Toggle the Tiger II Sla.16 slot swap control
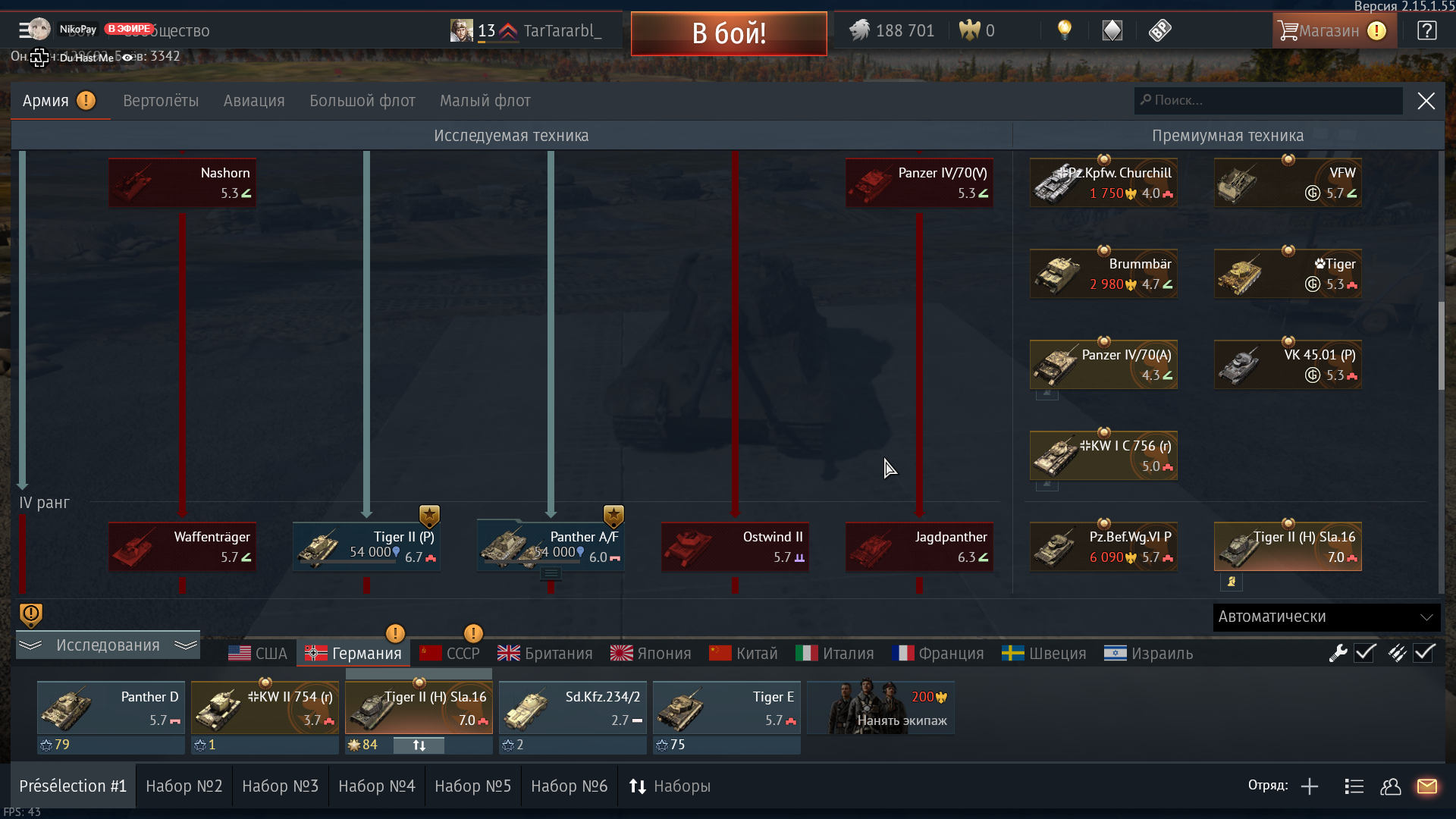This screenshot has width=1456, height=819. point(419,745)
